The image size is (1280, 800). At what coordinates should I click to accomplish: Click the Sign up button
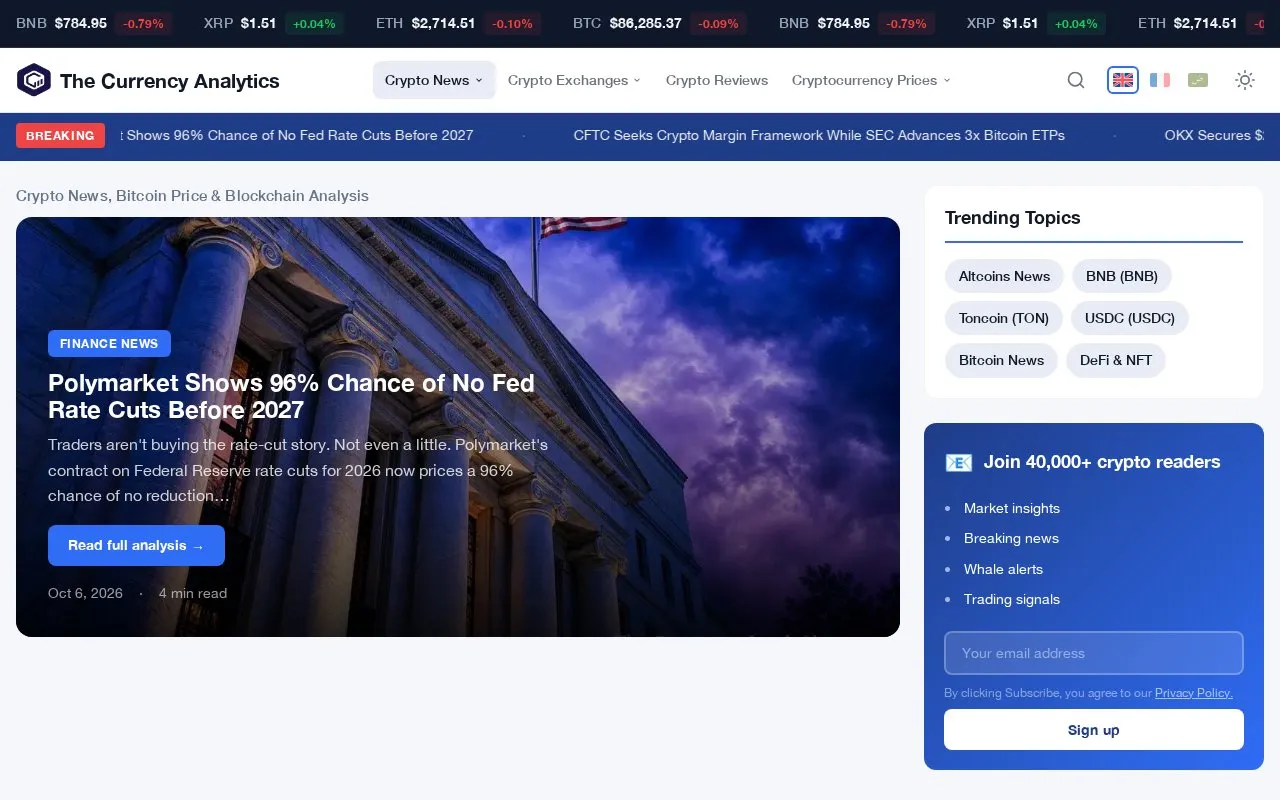[1094, 730]
